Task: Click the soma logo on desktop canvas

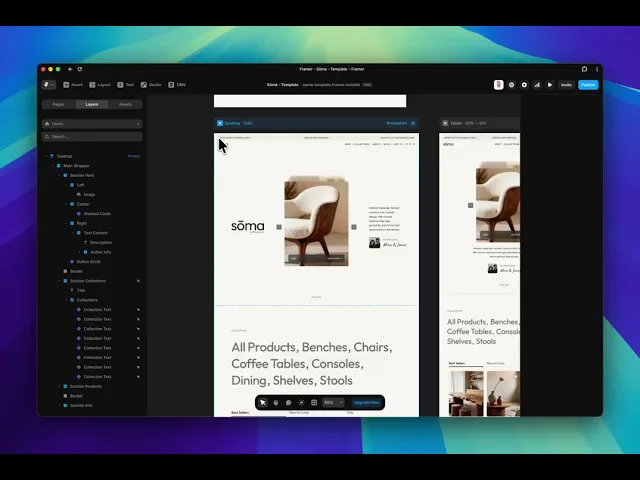Action: coord(248,227)
